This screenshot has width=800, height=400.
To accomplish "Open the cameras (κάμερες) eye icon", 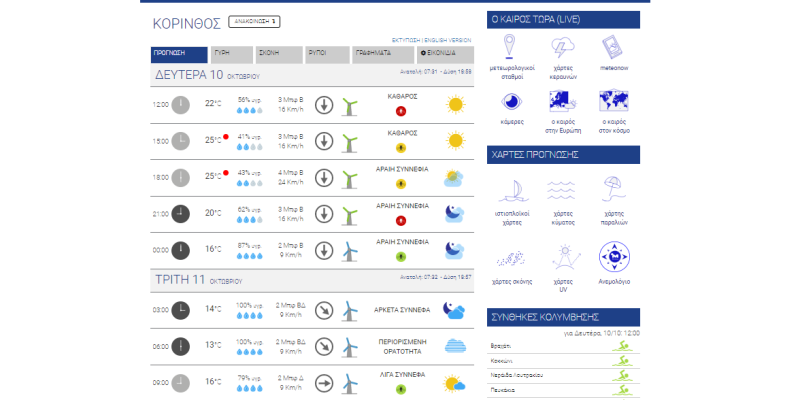I will (510, 101).
